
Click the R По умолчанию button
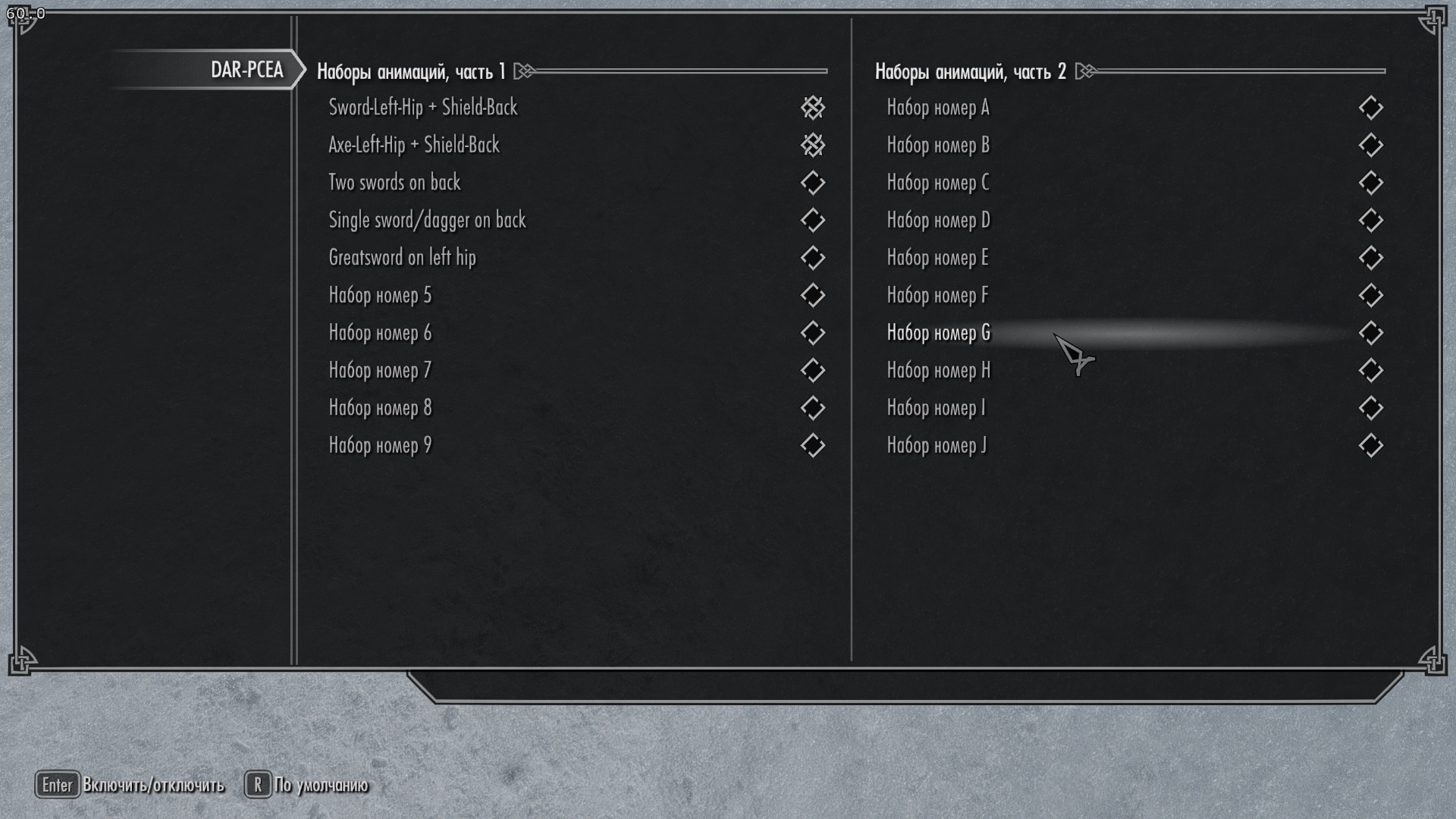pyautogui.click(x=306, y=785)
